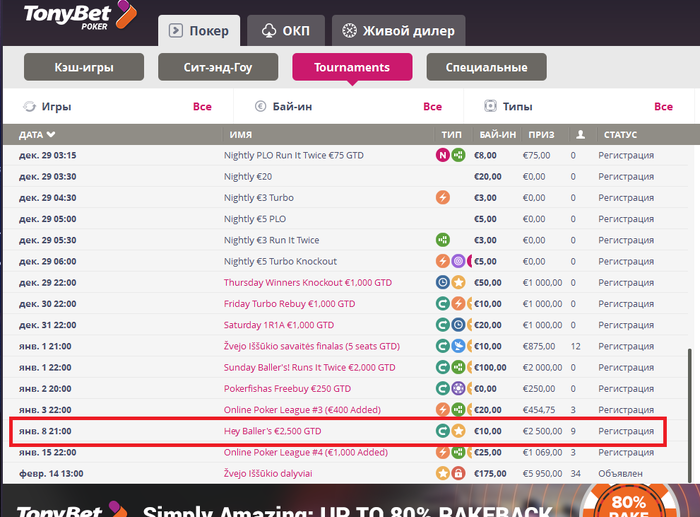The height and width of the screenshot is (517, 700).
Task: Click rebuy C icon on Friday Turbo Rebuy row
Action: click(x=442, y=304)
